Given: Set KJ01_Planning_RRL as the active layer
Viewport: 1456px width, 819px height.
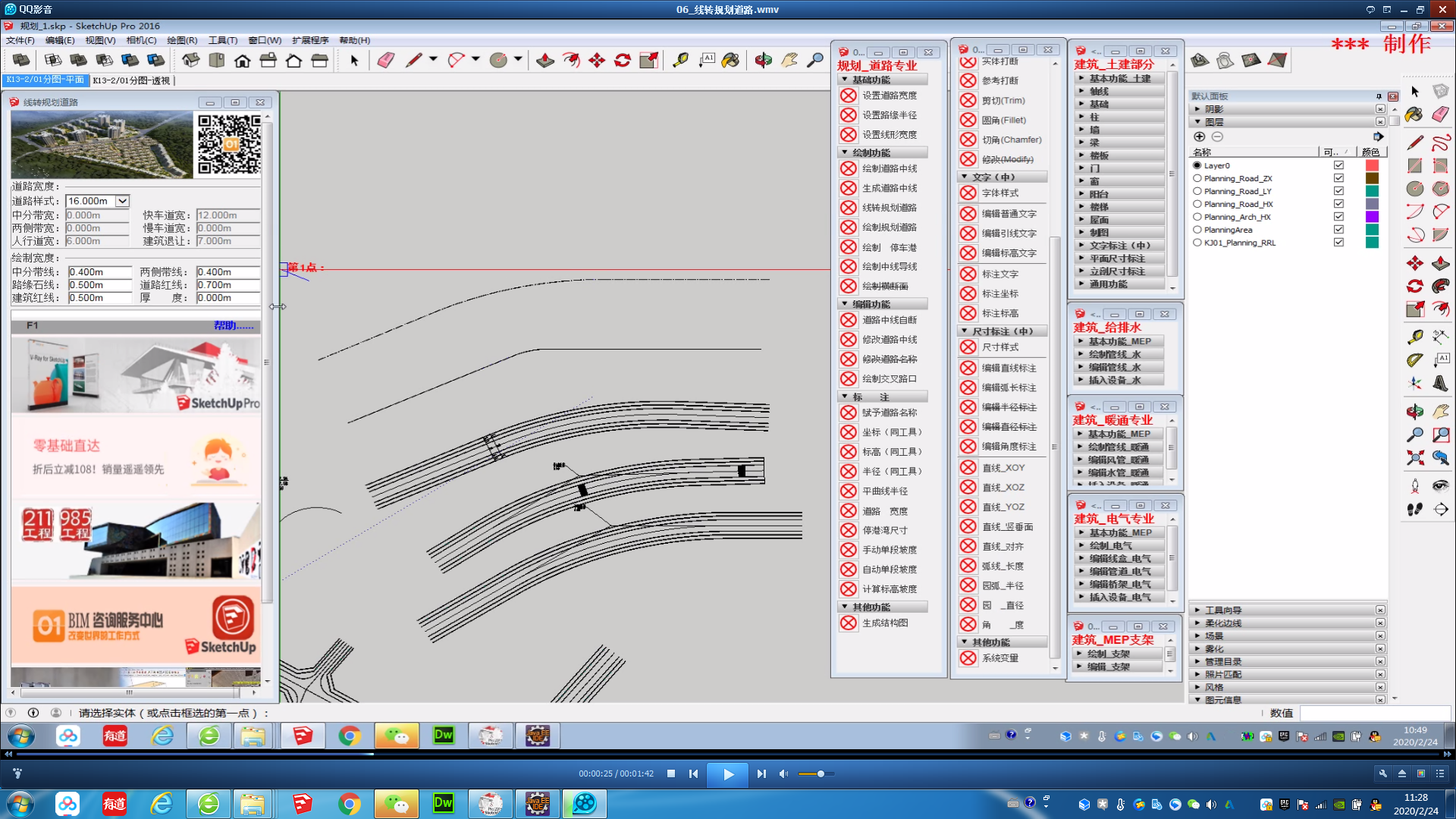Looking at the screenshot, I should click(1197, 243).
